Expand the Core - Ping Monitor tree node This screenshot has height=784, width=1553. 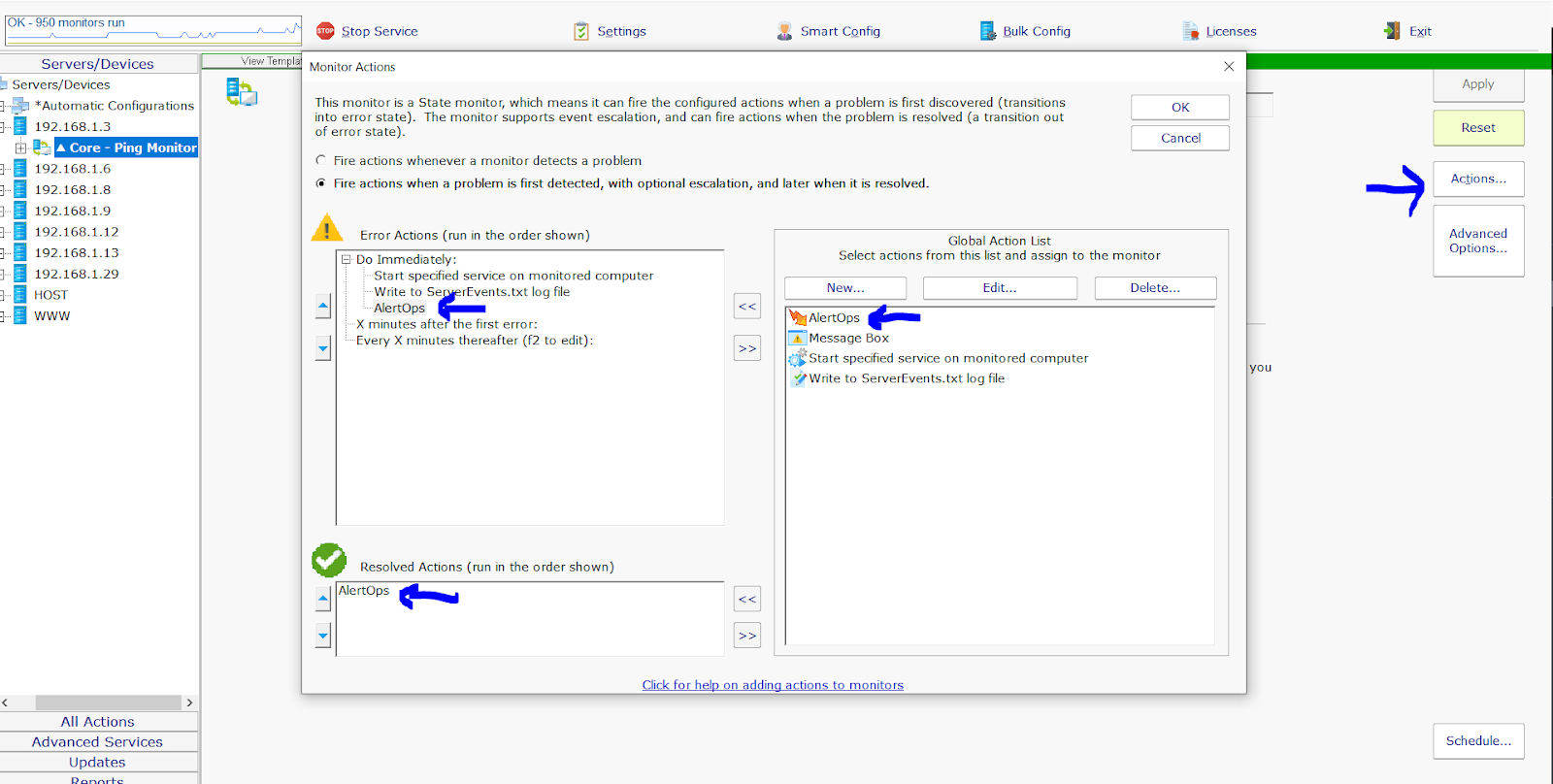coord(20,148)
